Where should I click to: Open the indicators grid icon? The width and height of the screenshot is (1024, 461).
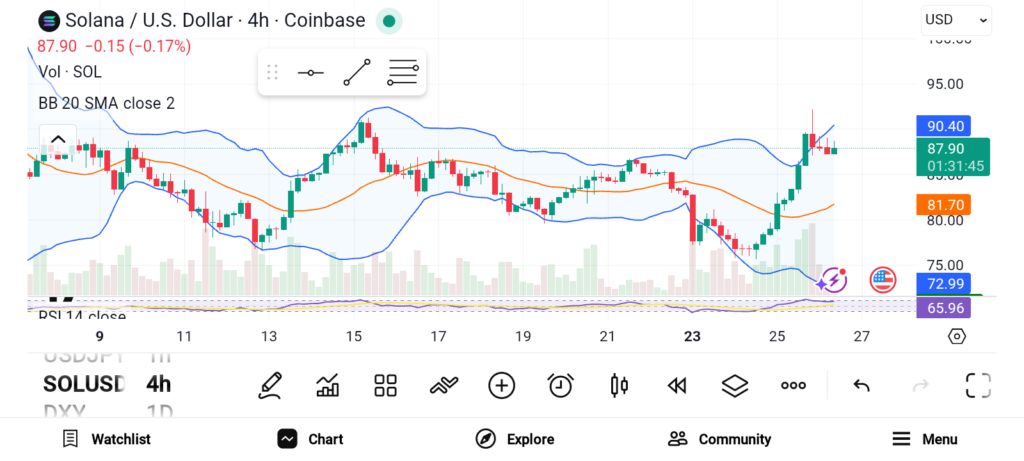385,385
